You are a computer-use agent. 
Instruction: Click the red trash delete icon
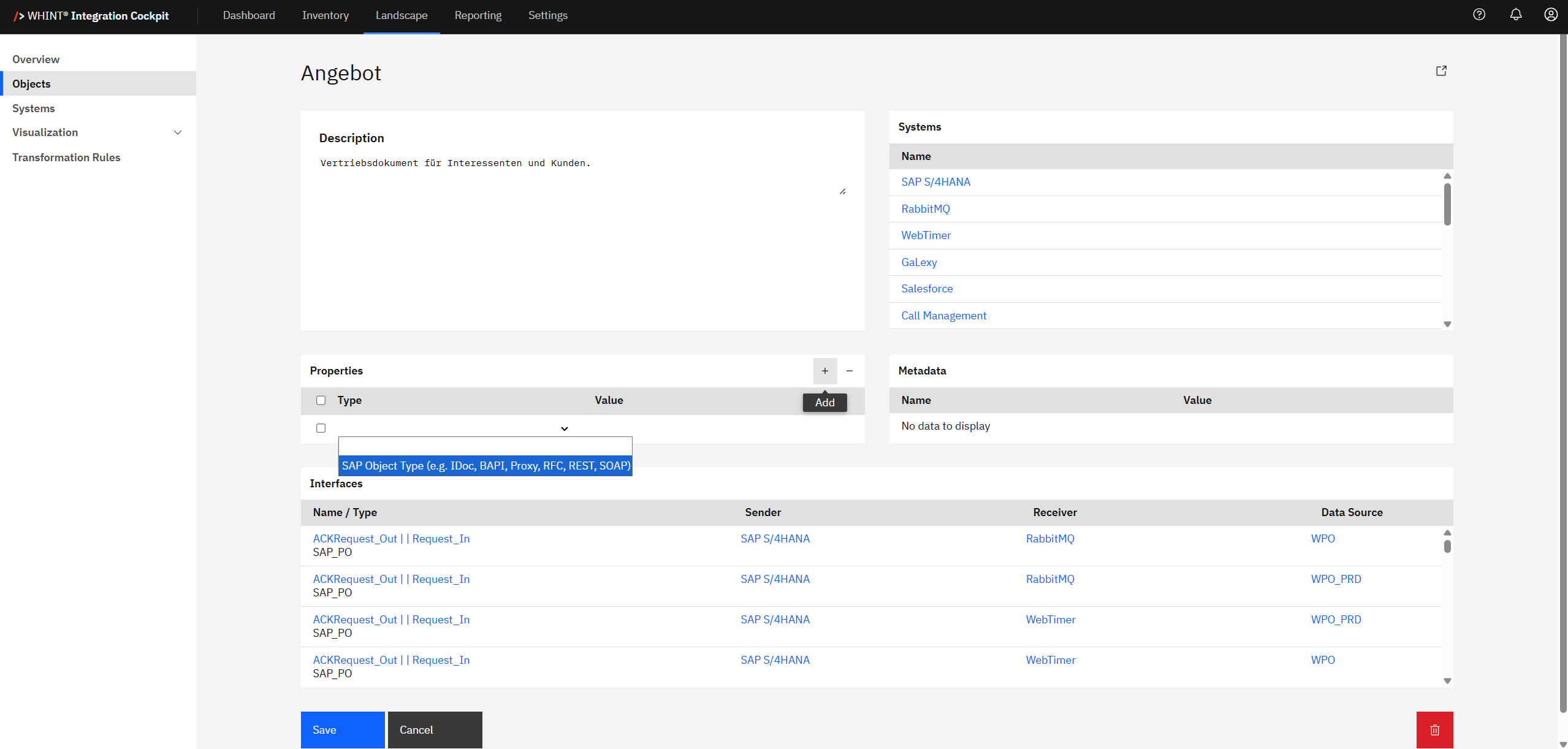coord(1434,729)
